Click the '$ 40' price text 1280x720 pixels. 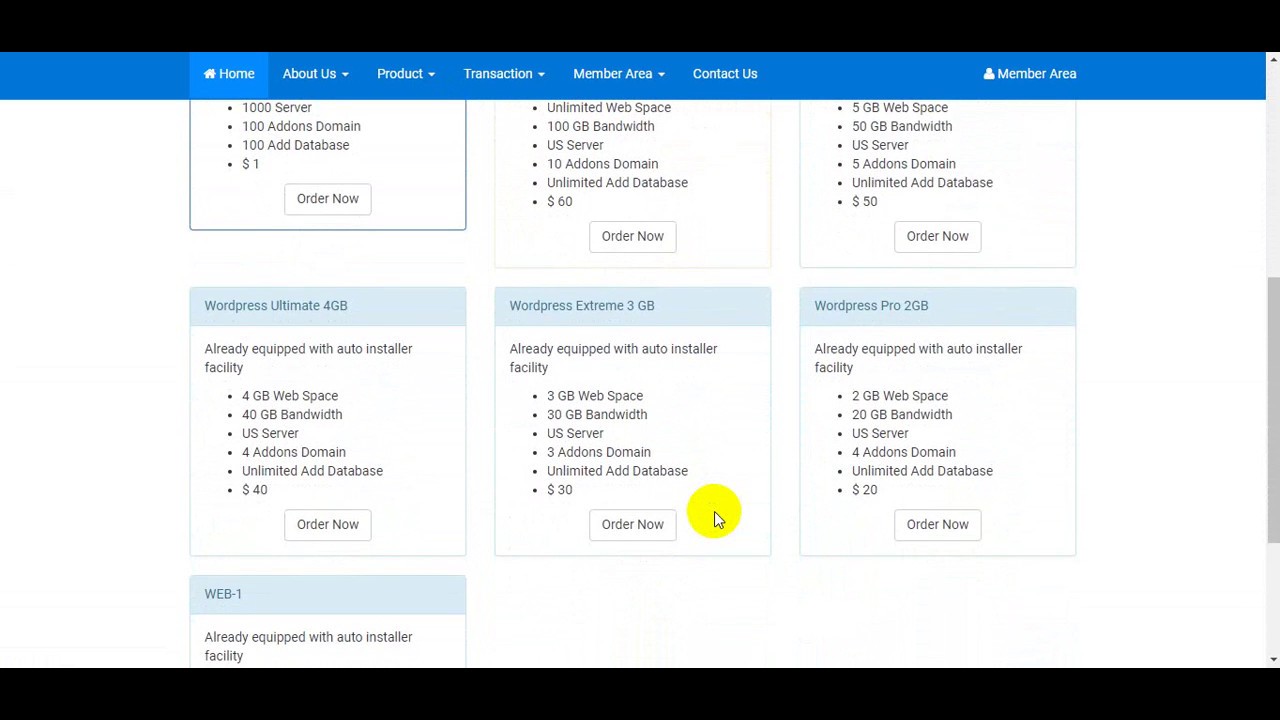click(254, 490)
